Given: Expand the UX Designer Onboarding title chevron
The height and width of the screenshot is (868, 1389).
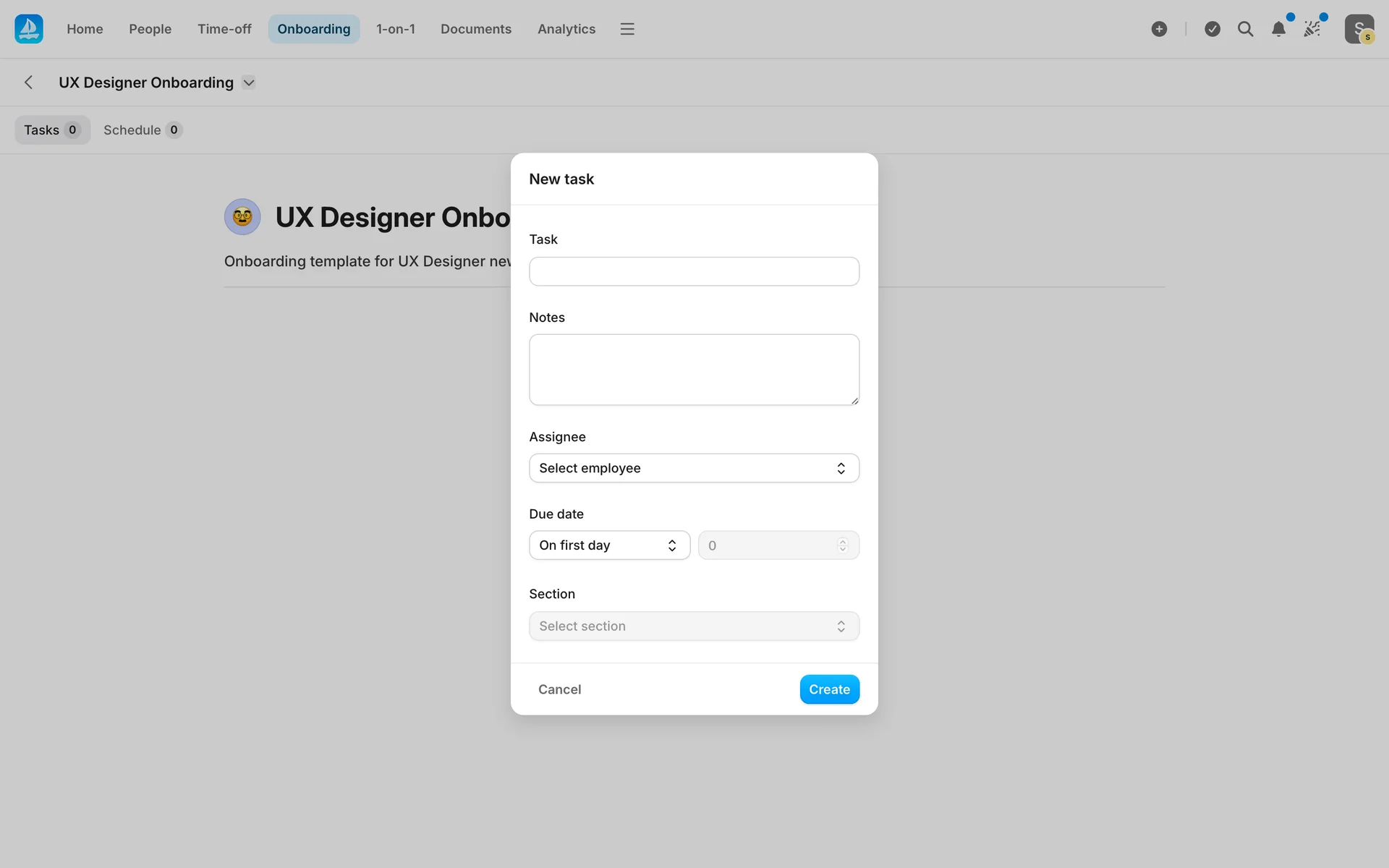Looking at the screenshot, I should coord(249,82).
